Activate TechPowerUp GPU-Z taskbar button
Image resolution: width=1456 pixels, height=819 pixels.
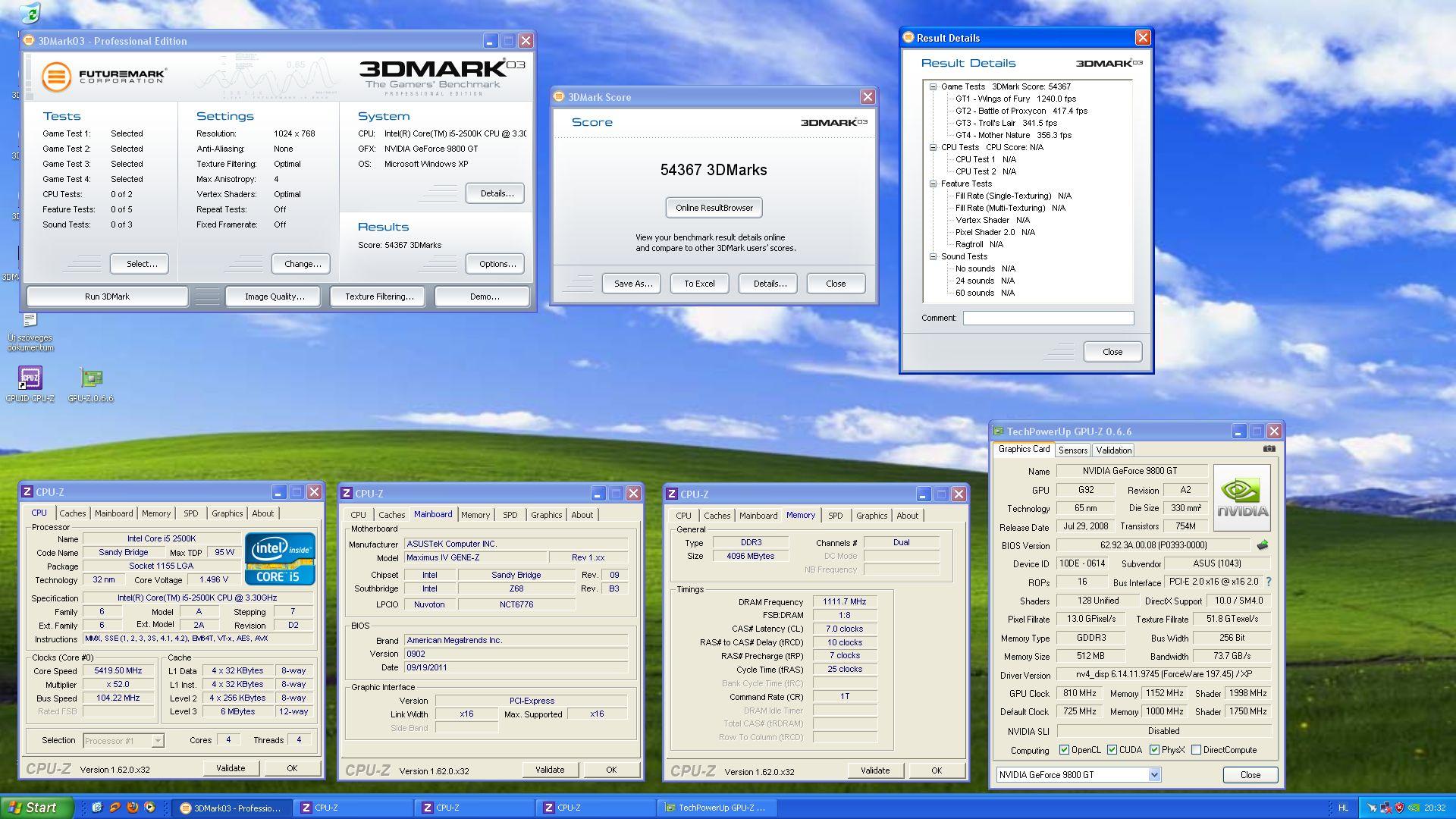click(x=717, y=808)
